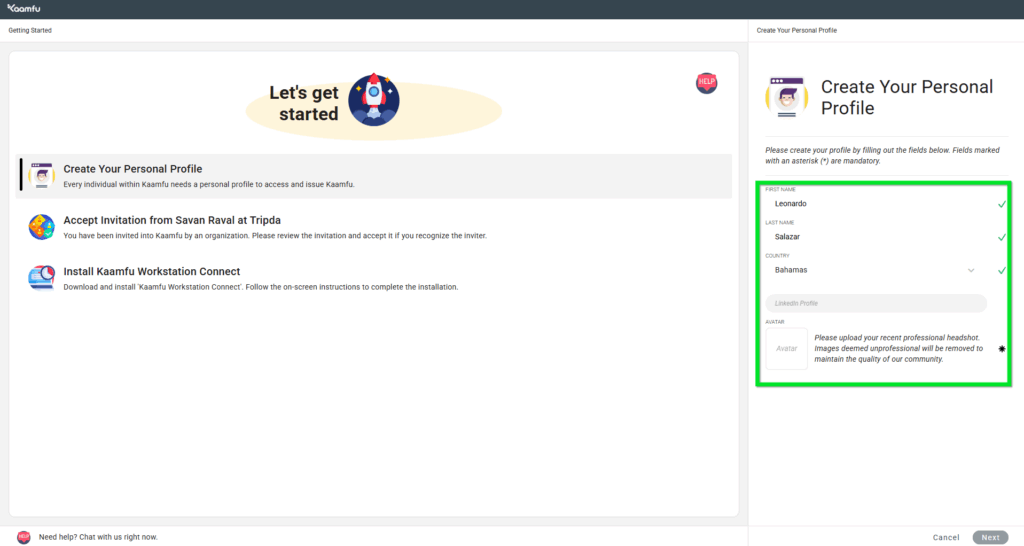
Task: Click the Kaamfu logo in the top bar
Action: click(x=25, y=9)
